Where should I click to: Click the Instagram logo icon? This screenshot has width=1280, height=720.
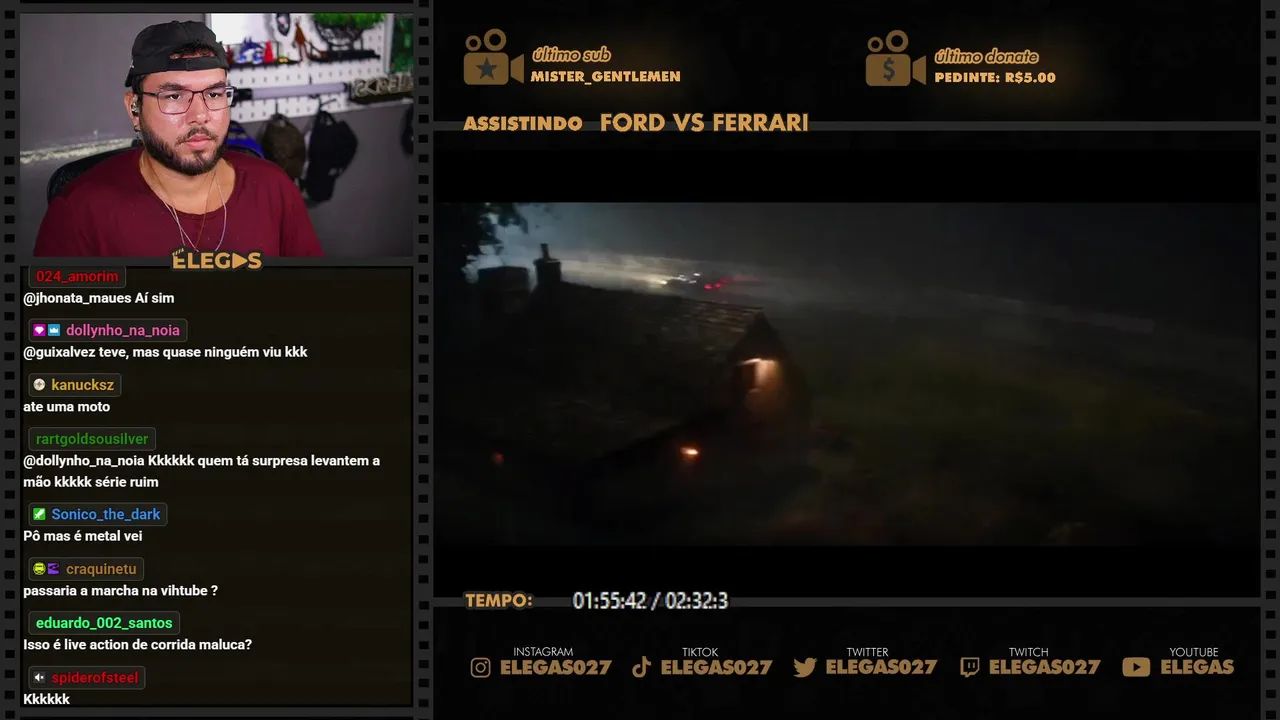coord(481,668)
